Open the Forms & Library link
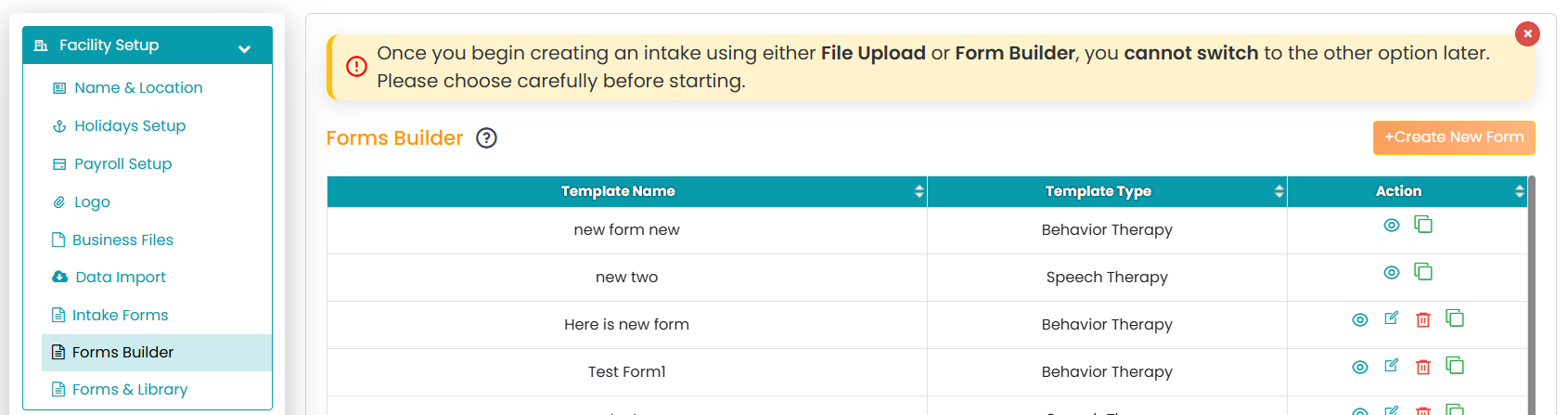The width and height of the screenshot is (1568, 415). 130,389
